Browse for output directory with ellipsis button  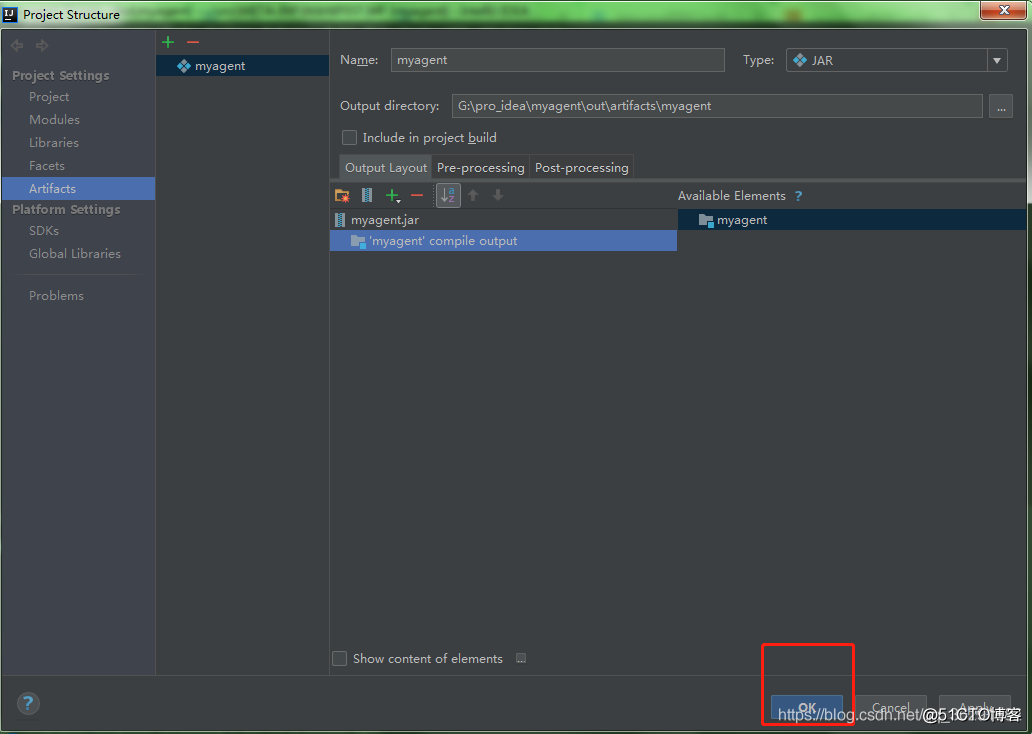(1001, 106)
